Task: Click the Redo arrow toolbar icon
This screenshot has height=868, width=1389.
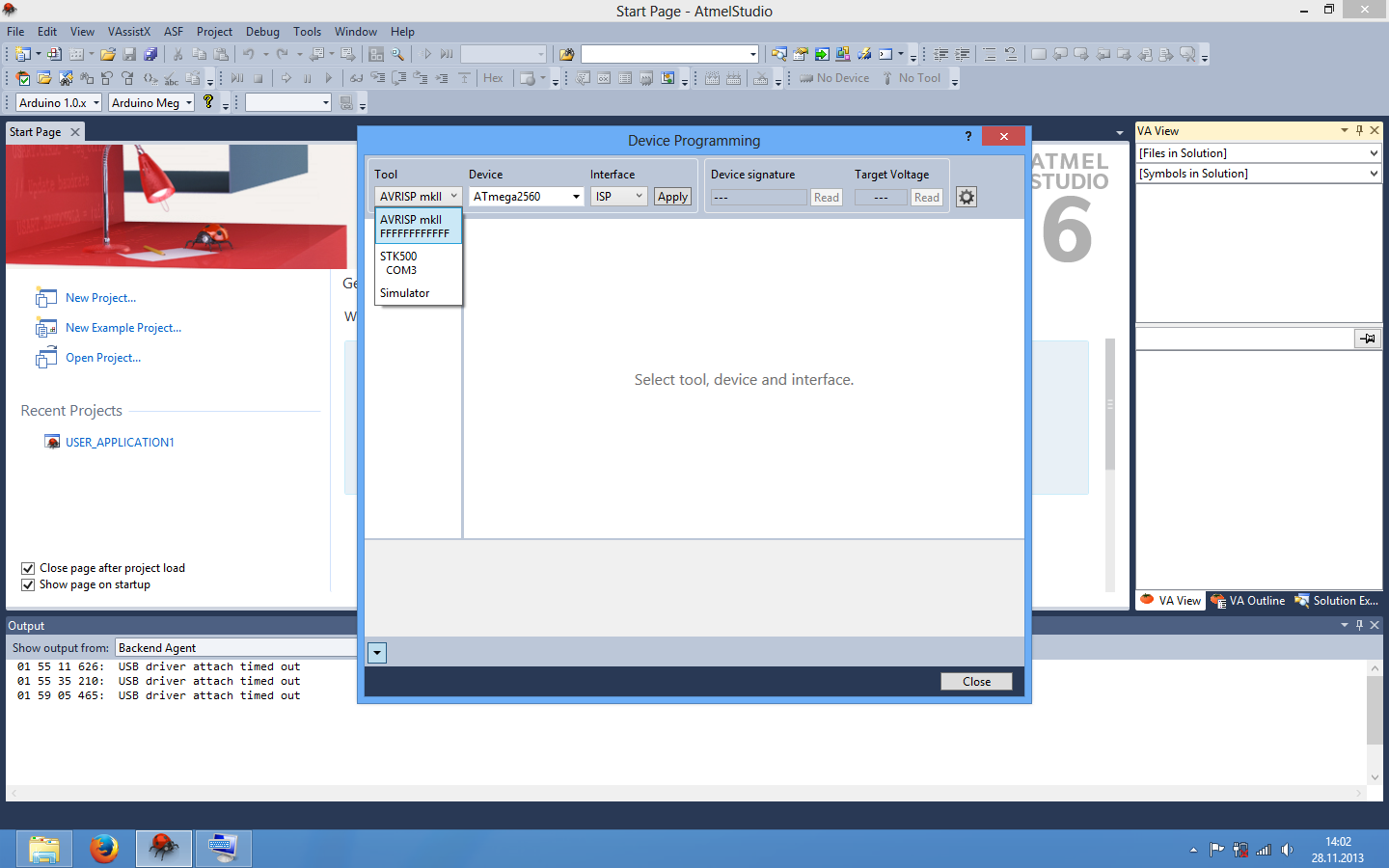Action: [283, 54]
